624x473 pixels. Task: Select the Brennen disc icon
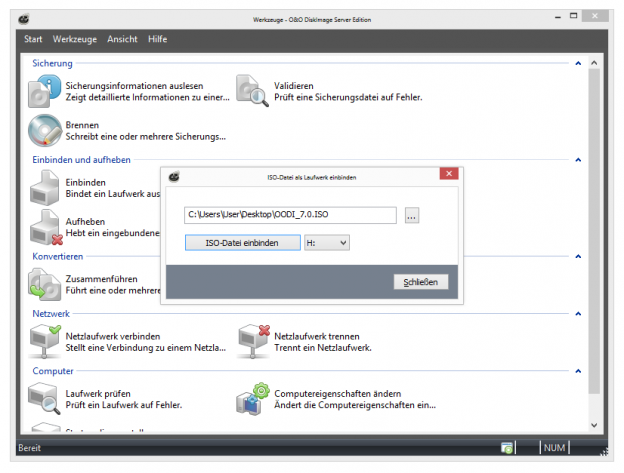click(x=44, y=130)
